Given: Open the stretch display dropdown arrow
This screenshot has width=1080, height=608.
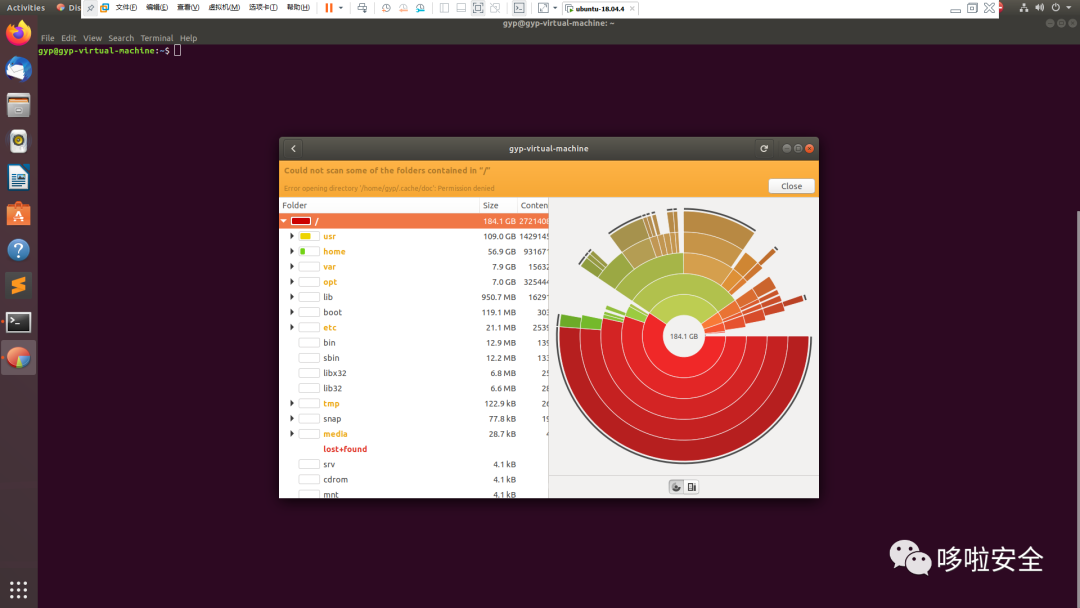Looking at the screenshot, I should click(x=555, y=8).
